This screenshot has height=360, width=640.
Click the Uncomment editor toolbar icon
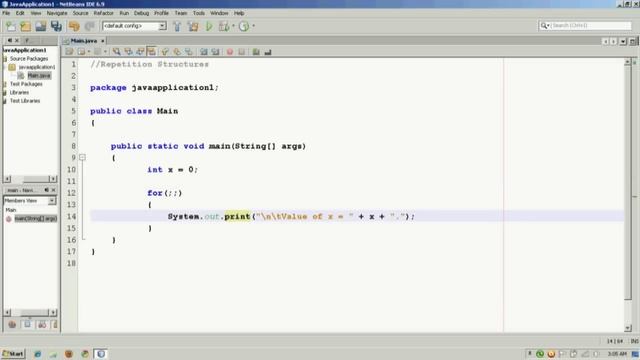[268, 52]
